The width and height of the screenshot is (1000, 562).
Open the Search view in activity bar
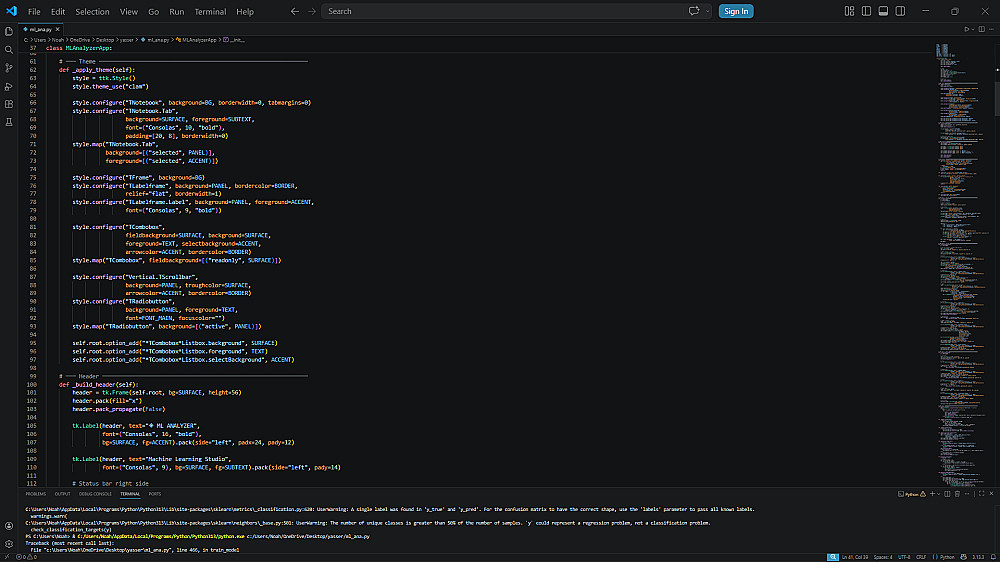coord(9,48)
